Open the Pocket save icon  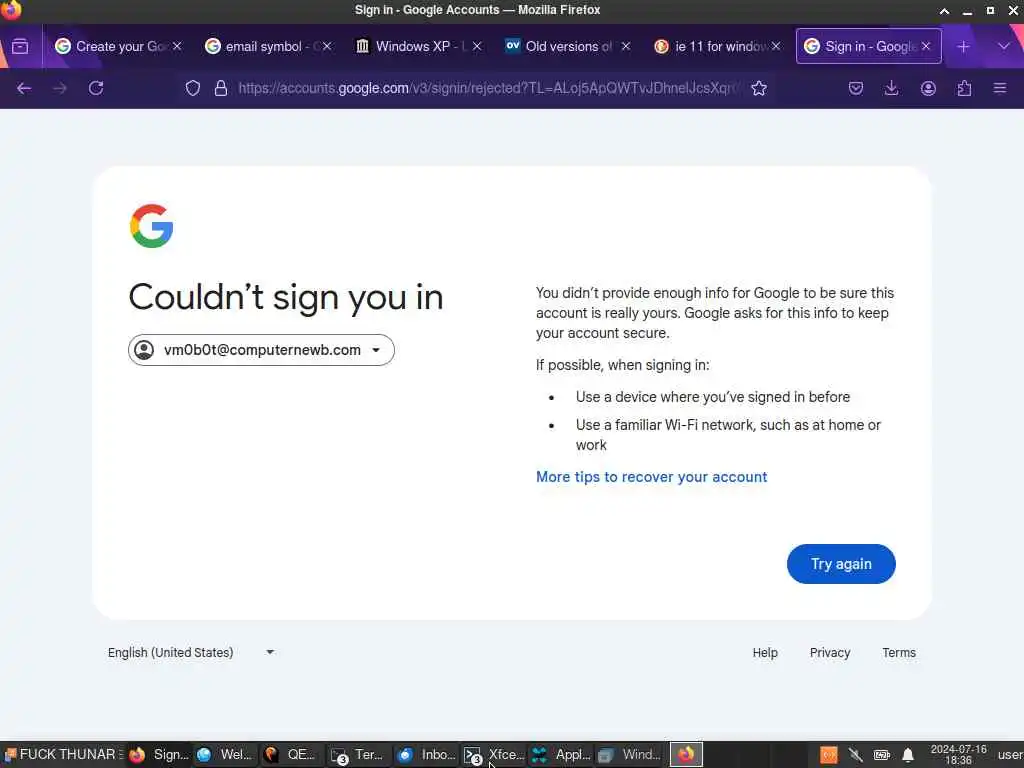(x=856, y=88)
